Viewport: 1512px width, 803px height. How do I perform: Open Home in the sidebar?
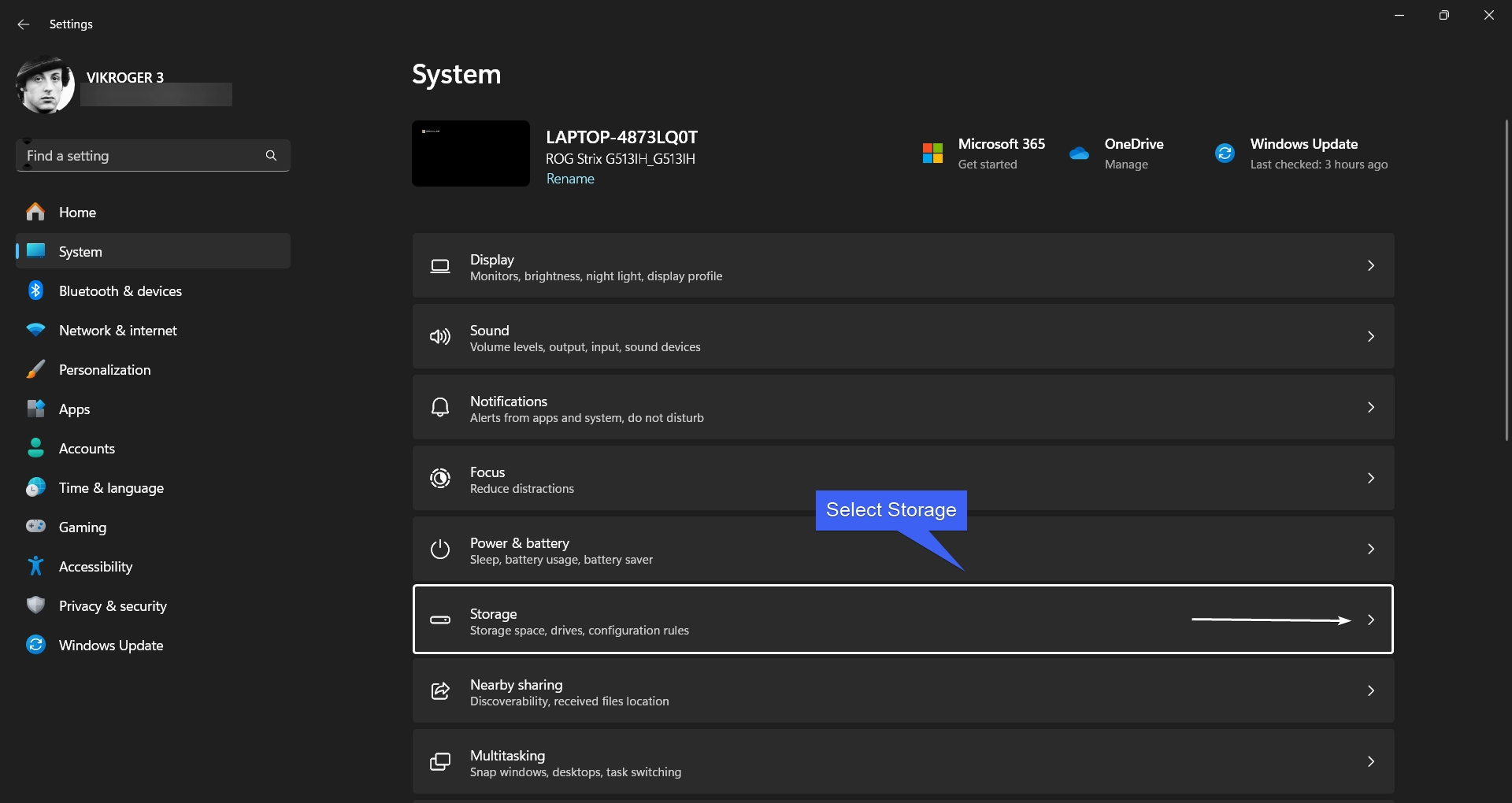coord(153,212)
